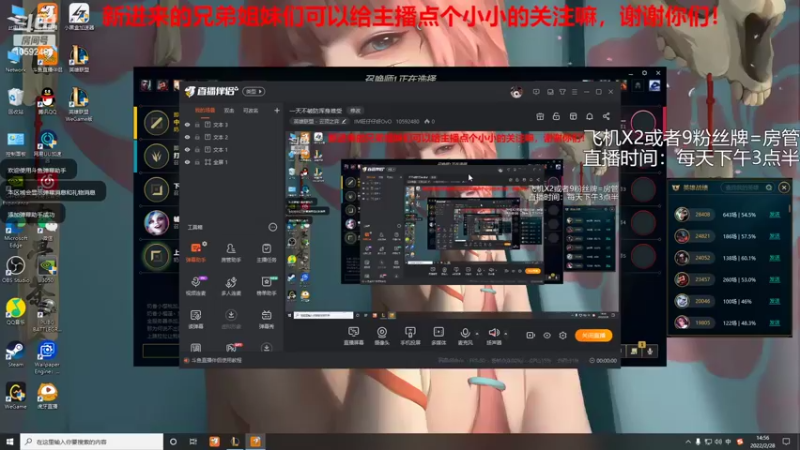
Task: Click the streamer avatar in 直播伴侣 title bar
Action: 516,92
